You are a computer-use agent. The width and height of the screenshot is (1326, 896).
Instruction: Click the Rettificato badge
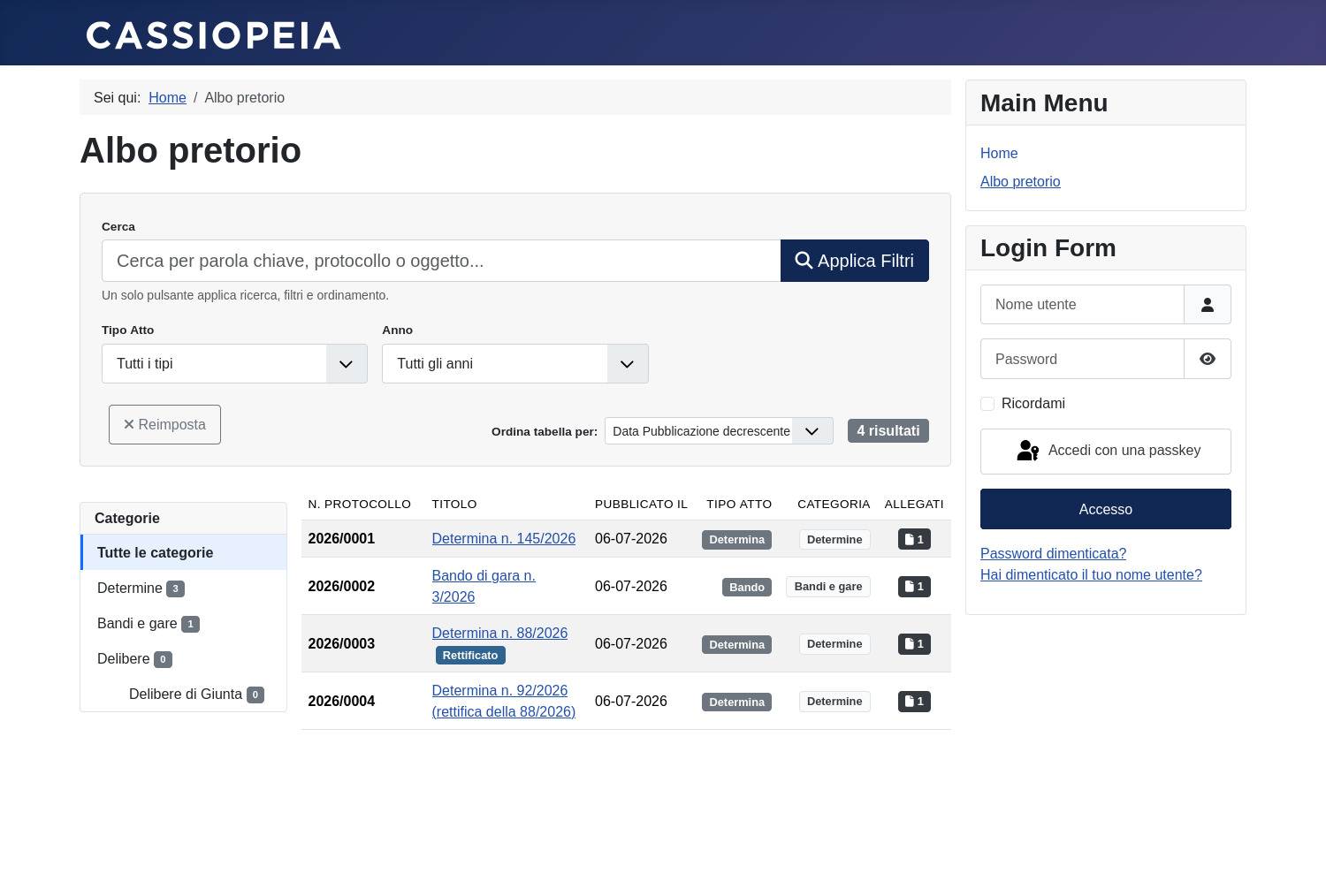point(470,656)
